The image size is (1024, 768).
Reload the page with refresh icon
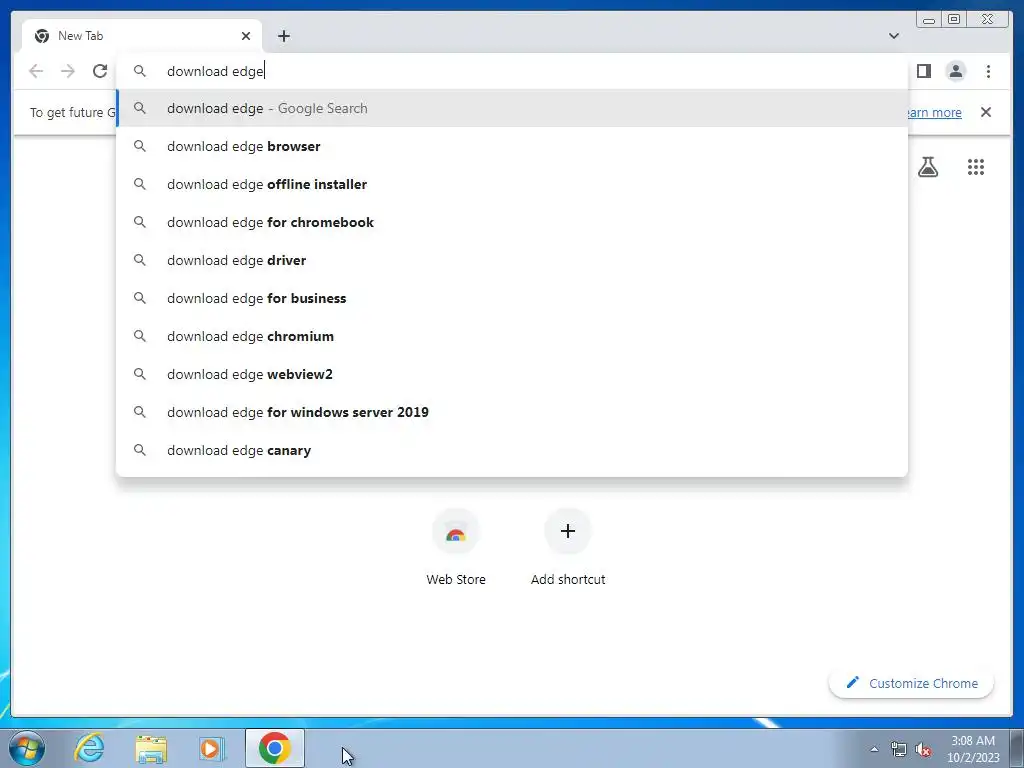coord(100,71)
